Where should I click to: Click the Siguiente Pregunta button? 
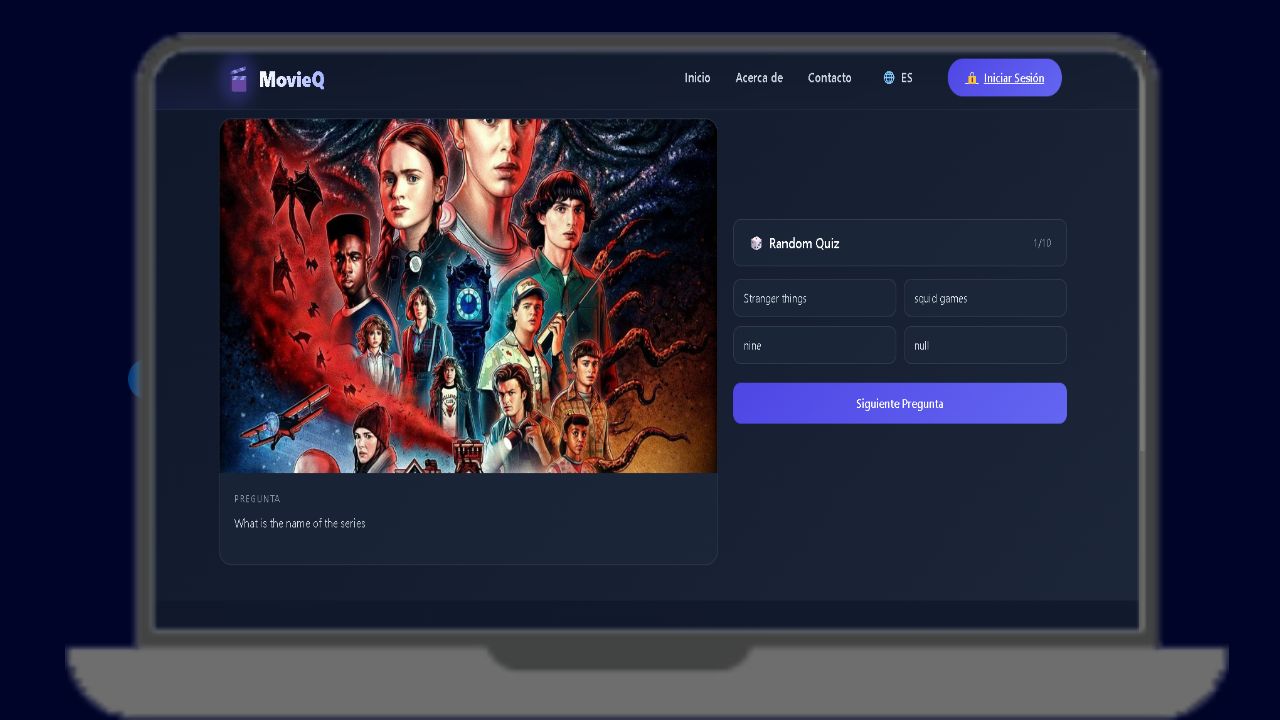(x=900, y=403)
